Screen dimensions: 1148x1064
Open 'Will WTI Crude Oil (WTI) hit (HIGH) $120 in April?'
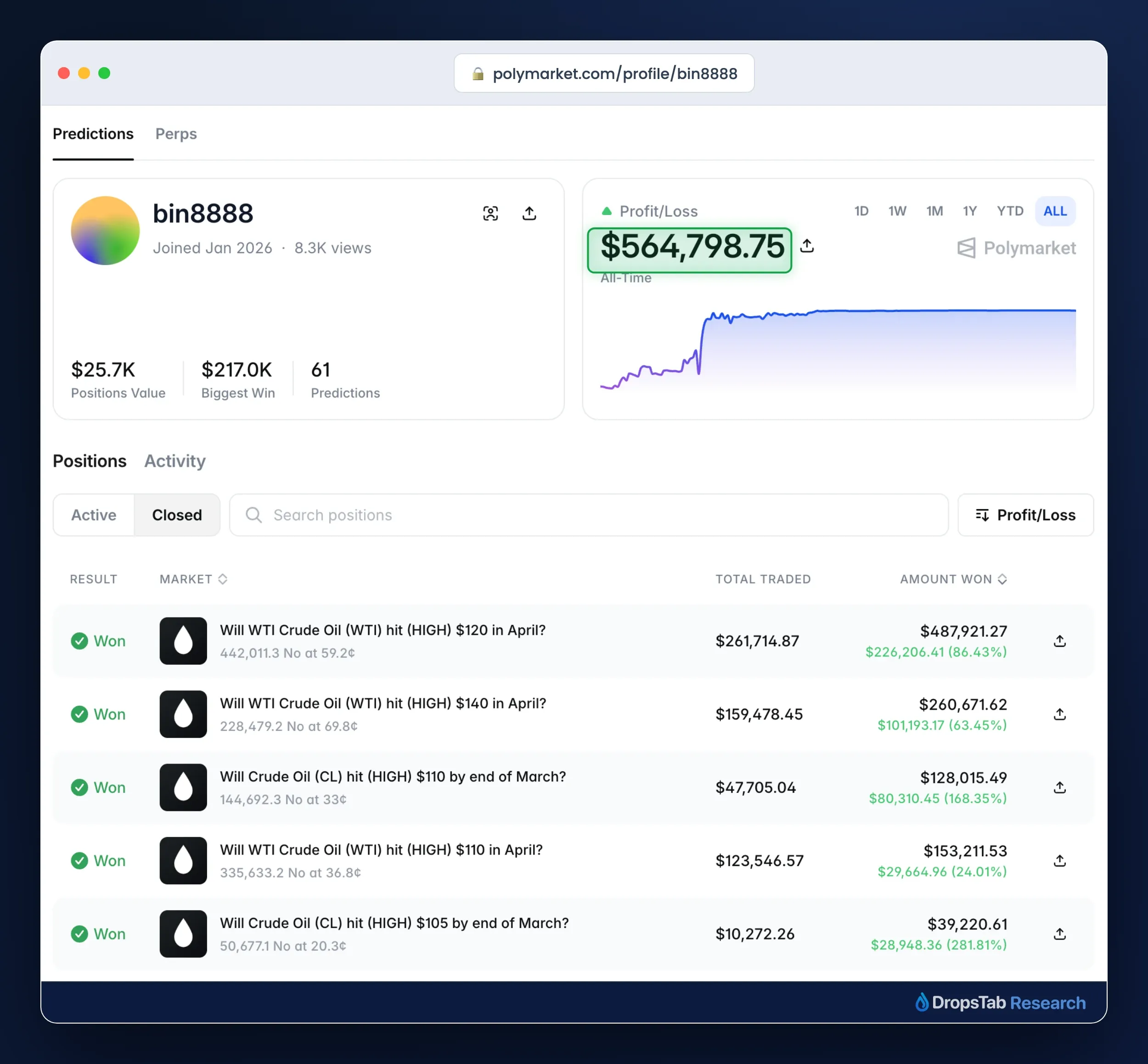383,630
